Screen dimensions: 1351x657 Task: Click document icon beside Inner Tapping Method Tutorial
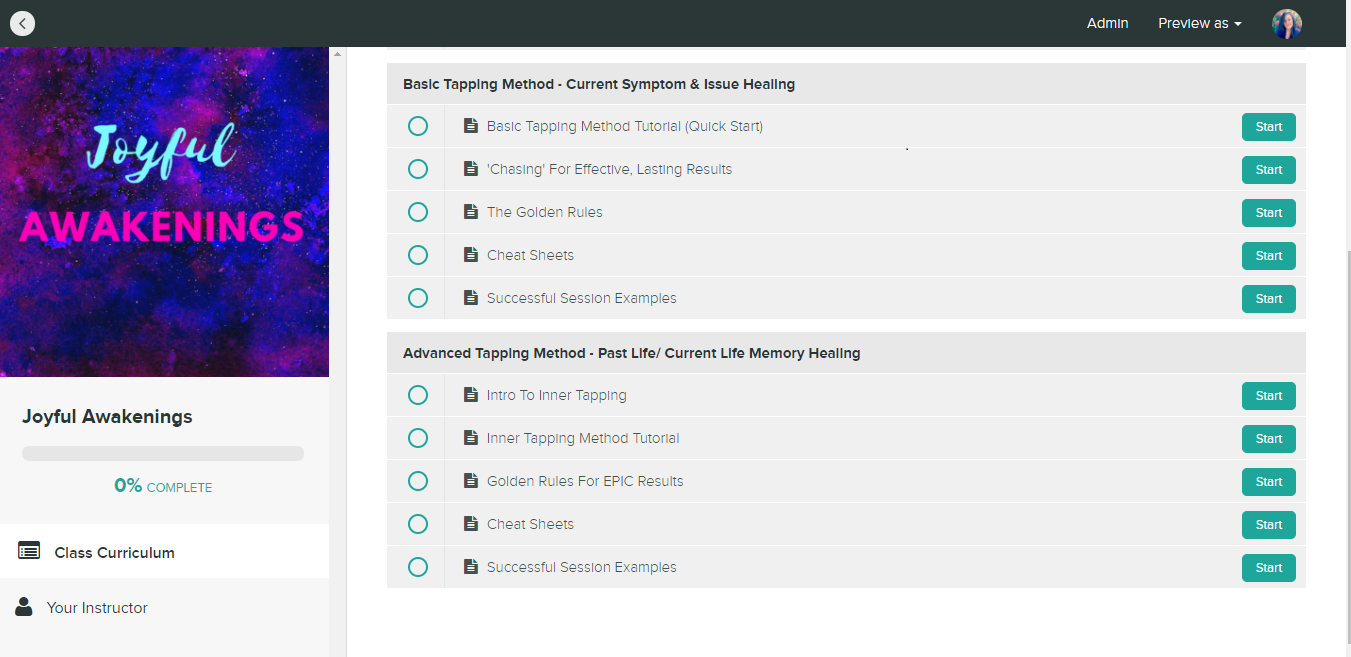(x=471, y=438)
